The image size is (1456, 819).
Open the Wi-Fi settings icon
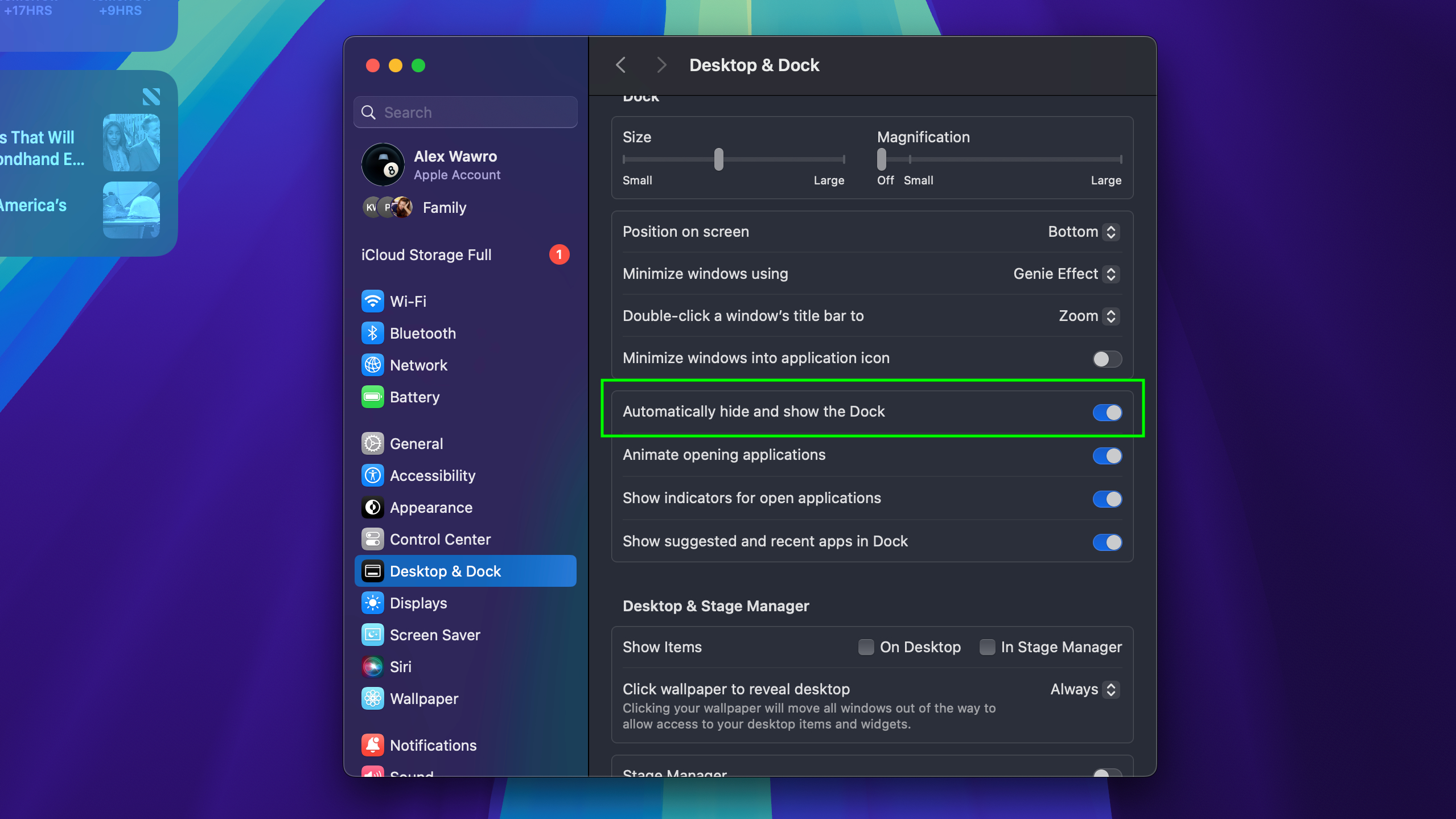tap(373, 302)
